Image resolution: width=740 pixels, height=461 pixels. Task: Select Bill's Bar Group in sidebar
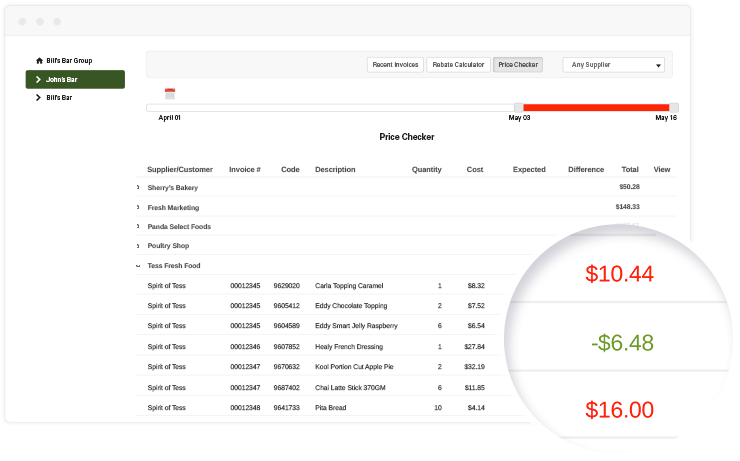[69, 61]
